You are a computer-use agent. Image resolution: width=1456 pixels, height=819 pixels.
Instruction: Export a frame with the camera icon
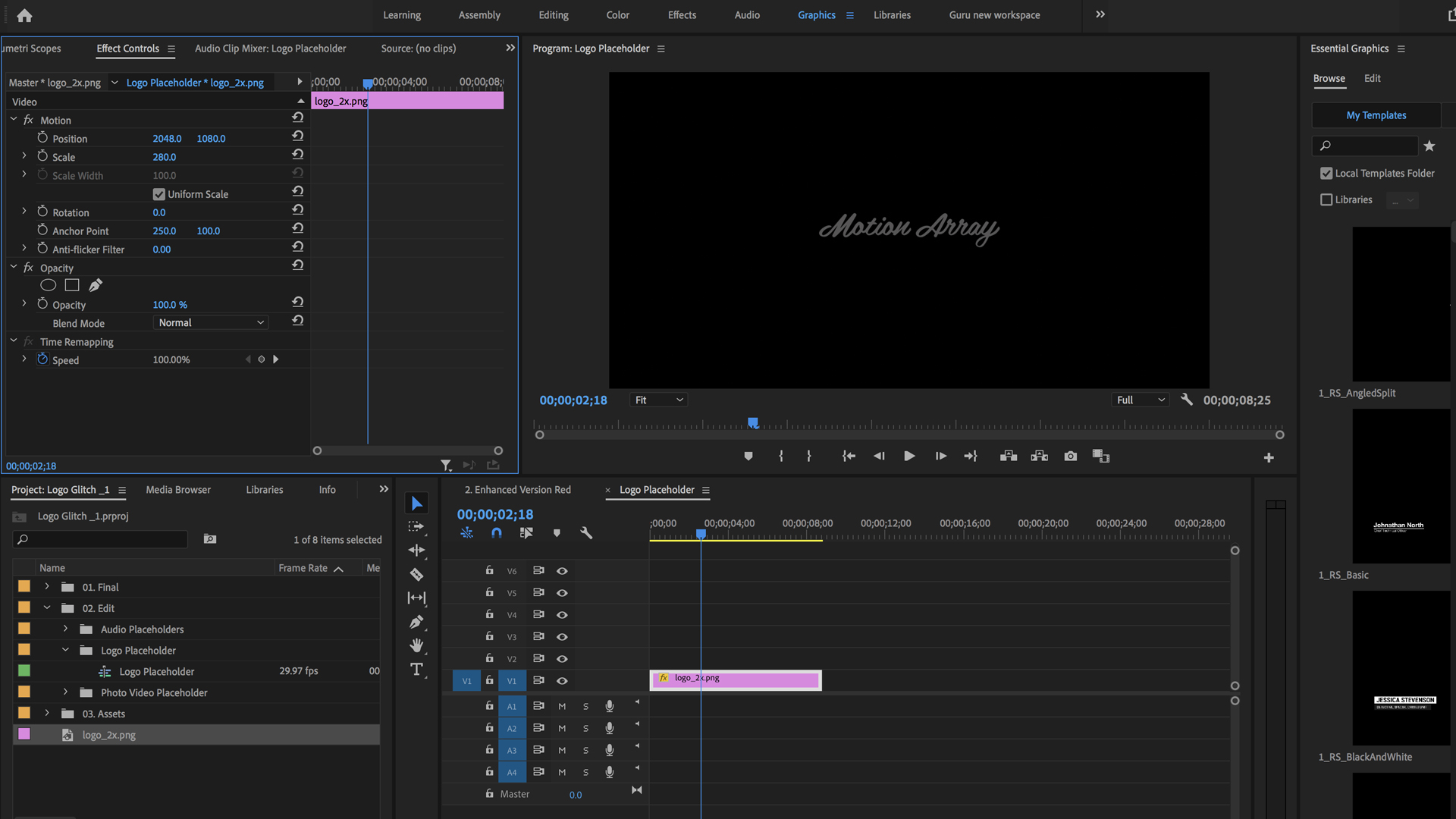tap(1070, 456)
